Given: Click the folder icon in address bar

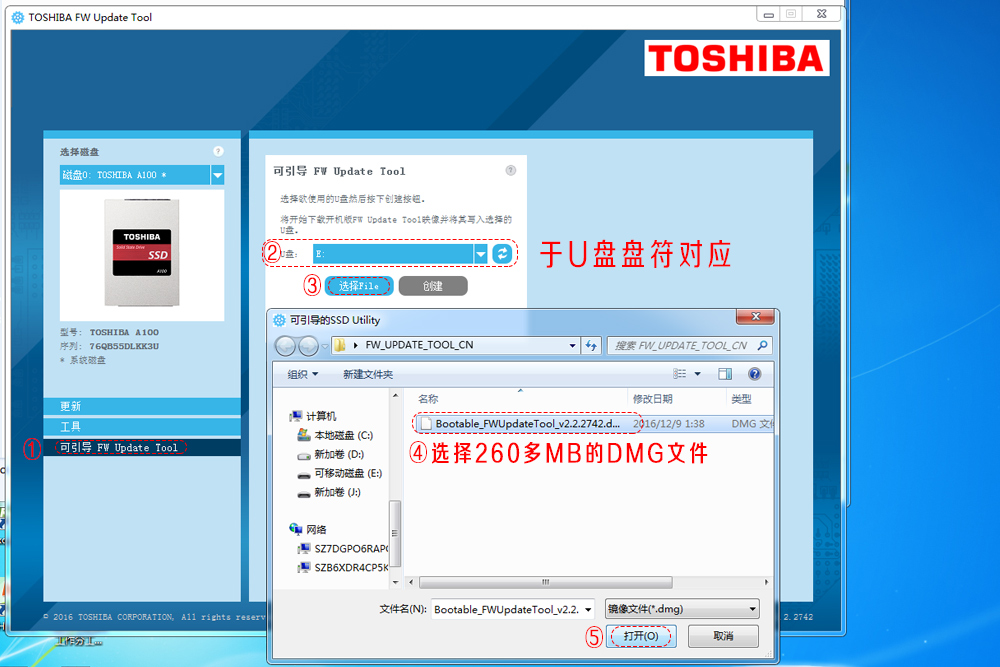Looking at the screenshot, I should click(x=340, y=345).
